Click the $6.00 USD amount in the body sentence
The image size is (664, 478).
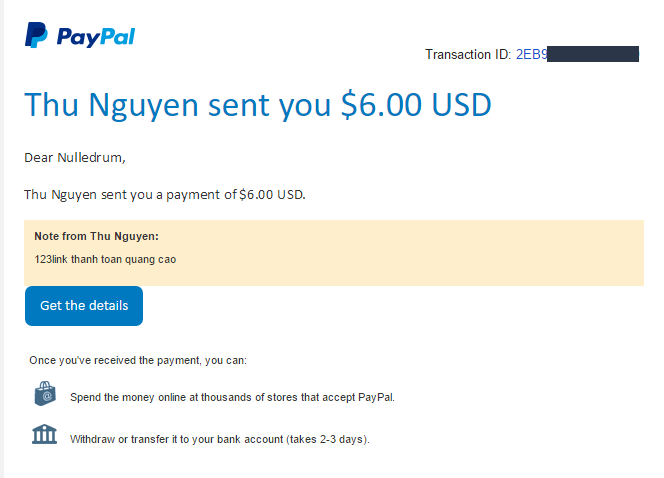click(272, 194)
